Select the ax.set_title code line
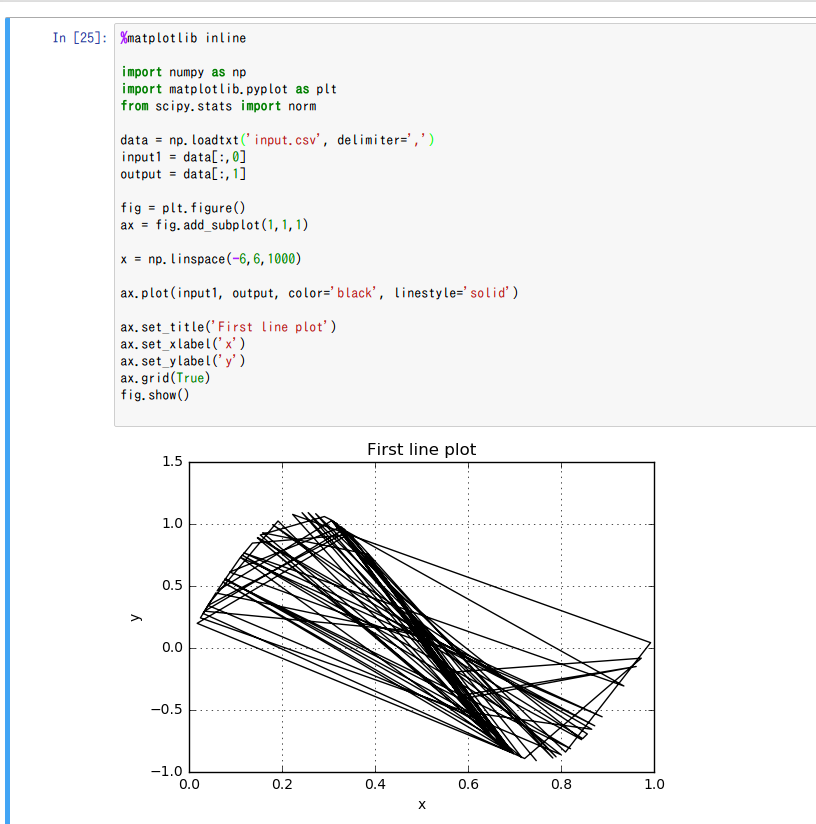The height and width of the screenshot is (824, 816). tap(230, 327)
